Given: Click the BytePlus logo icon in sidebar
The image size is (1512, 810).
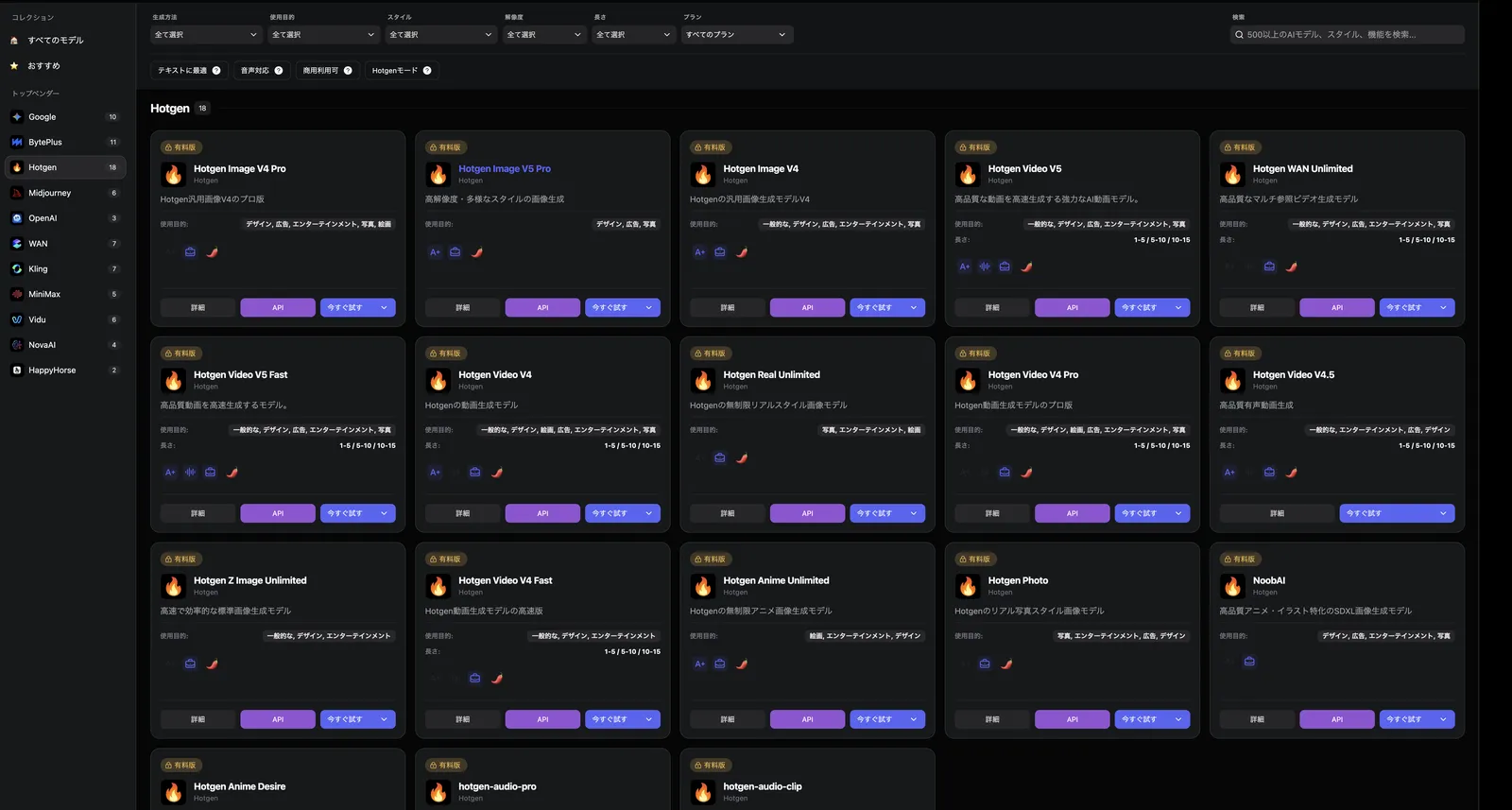Looking at the screenshot, I should coord(17,143).
